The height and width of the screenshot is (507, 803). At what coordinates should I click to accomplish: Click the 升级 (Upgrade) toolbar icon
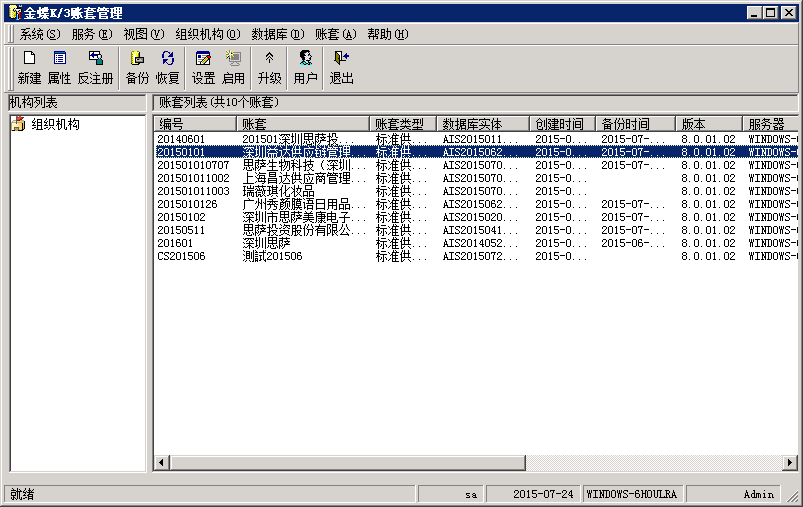pos(269,68)
